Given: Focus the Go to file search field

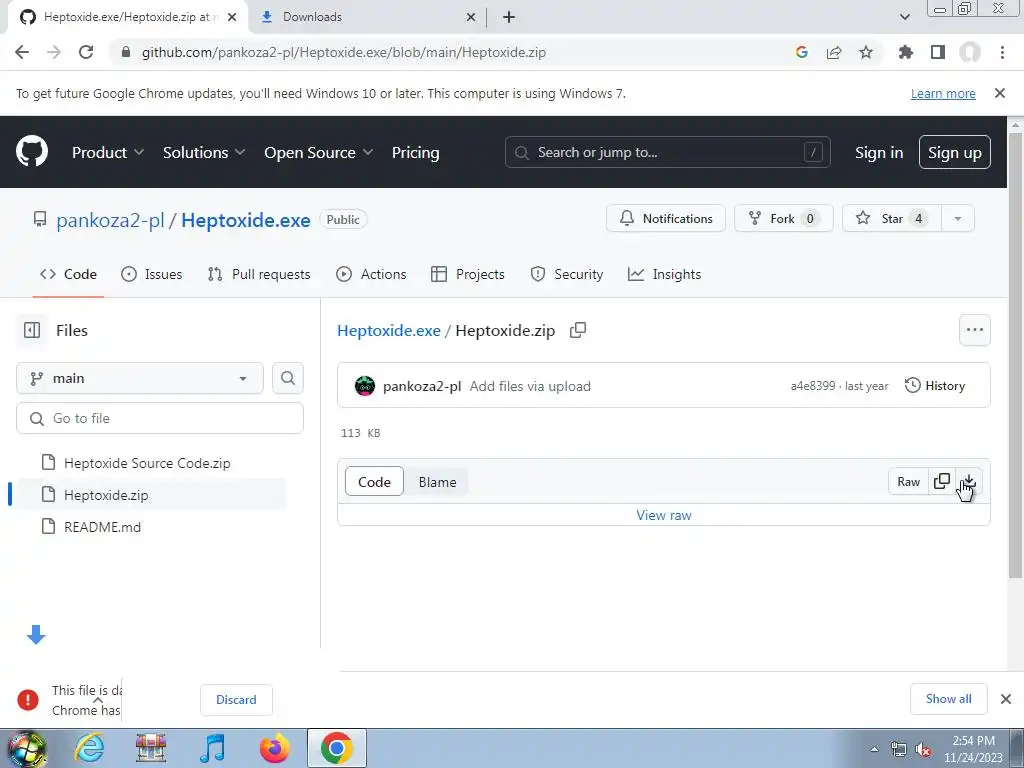Looking at the screenshot, I should coord(160,418).
